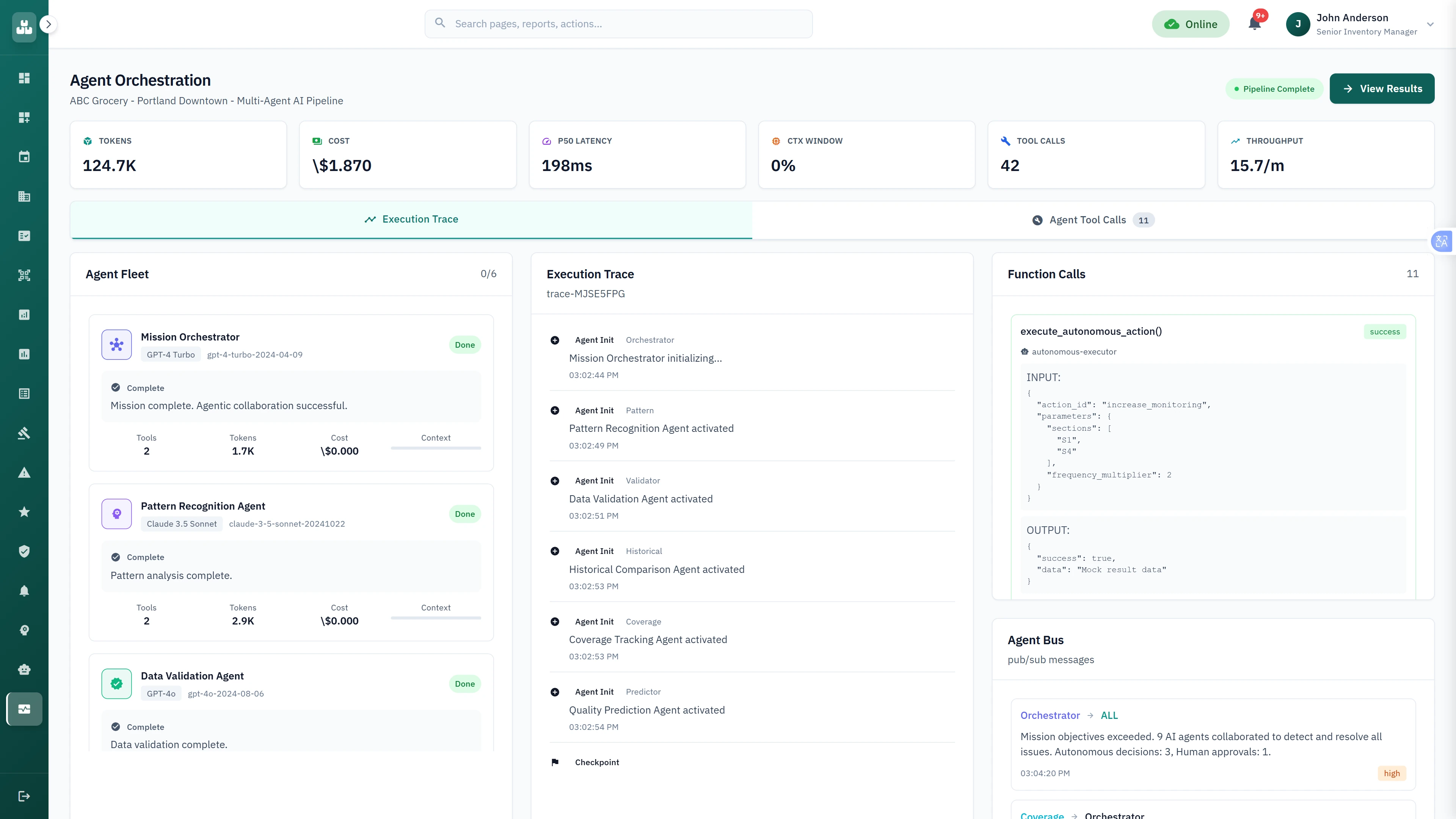Image resolution: width=1456 pixels, height=819 pixels.
Task: Open the notification bell with 9+ badge
Action: click(x=1255, y=24)
